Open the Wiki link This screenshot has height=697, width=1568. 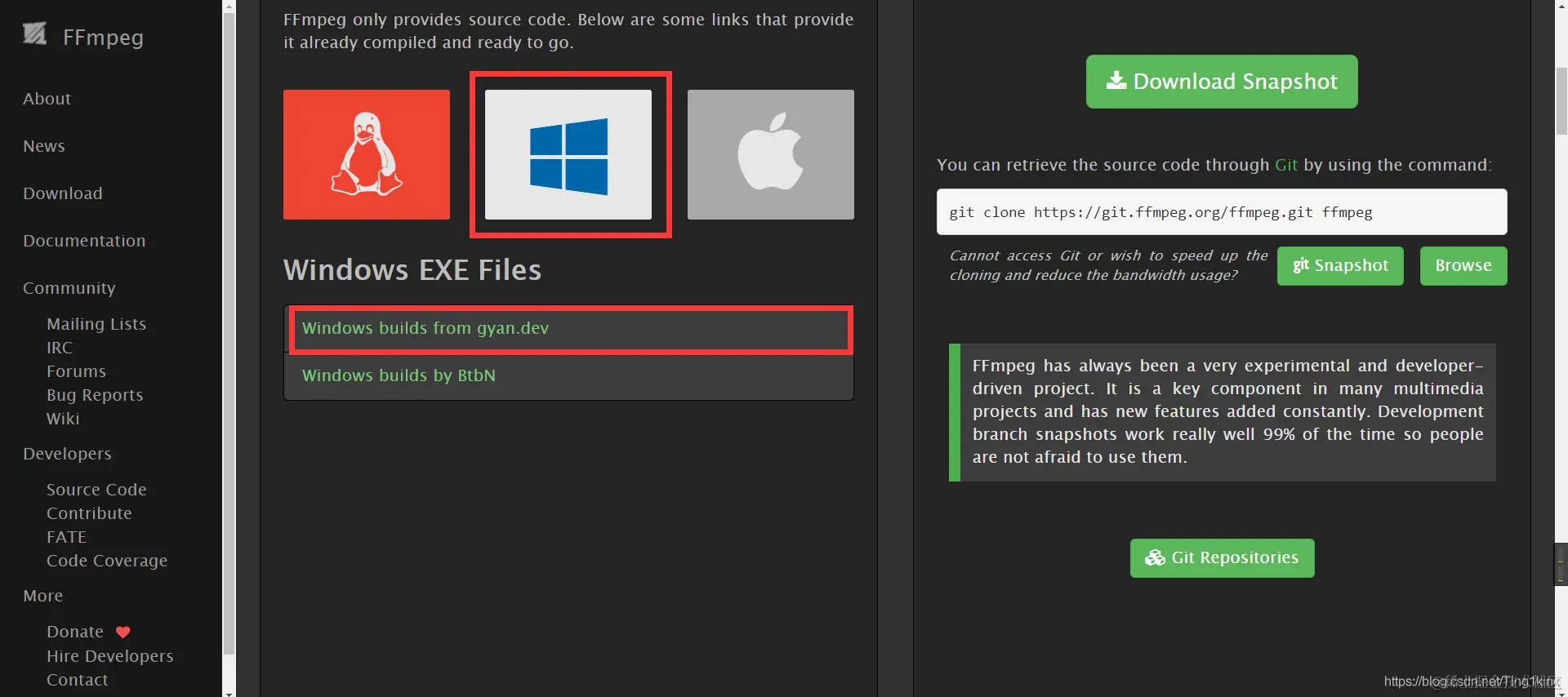coord(63,419)
